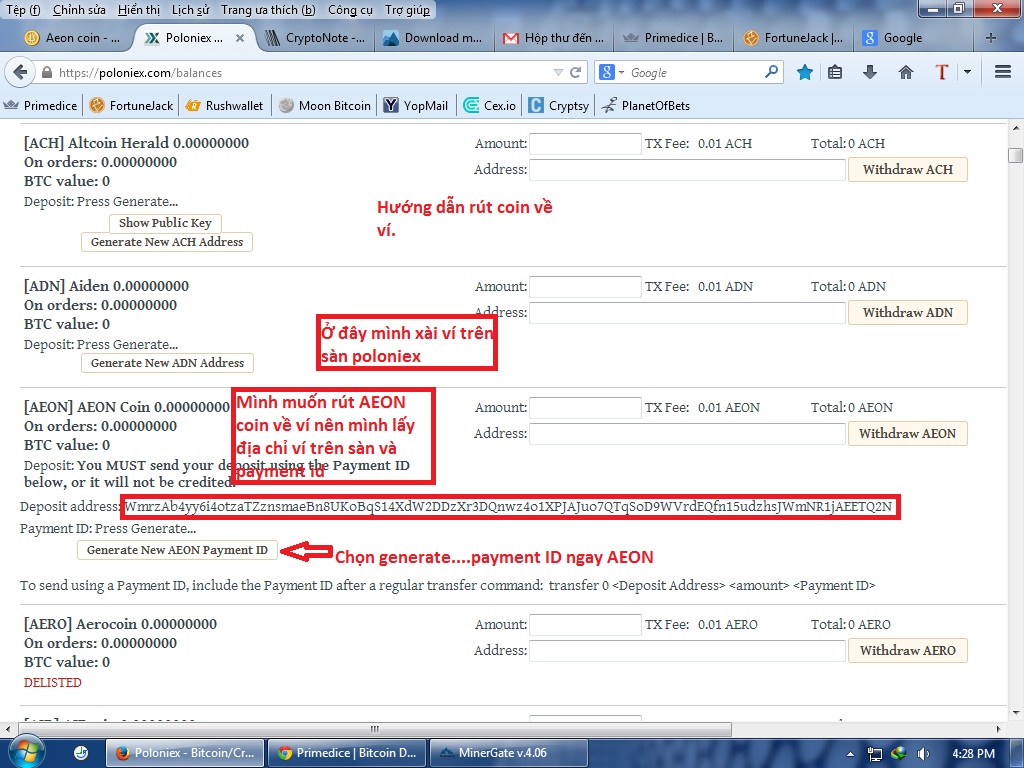Open Cryptsy bookmark
Viewport: 1024px width, 768px height.
click(558, 105)
